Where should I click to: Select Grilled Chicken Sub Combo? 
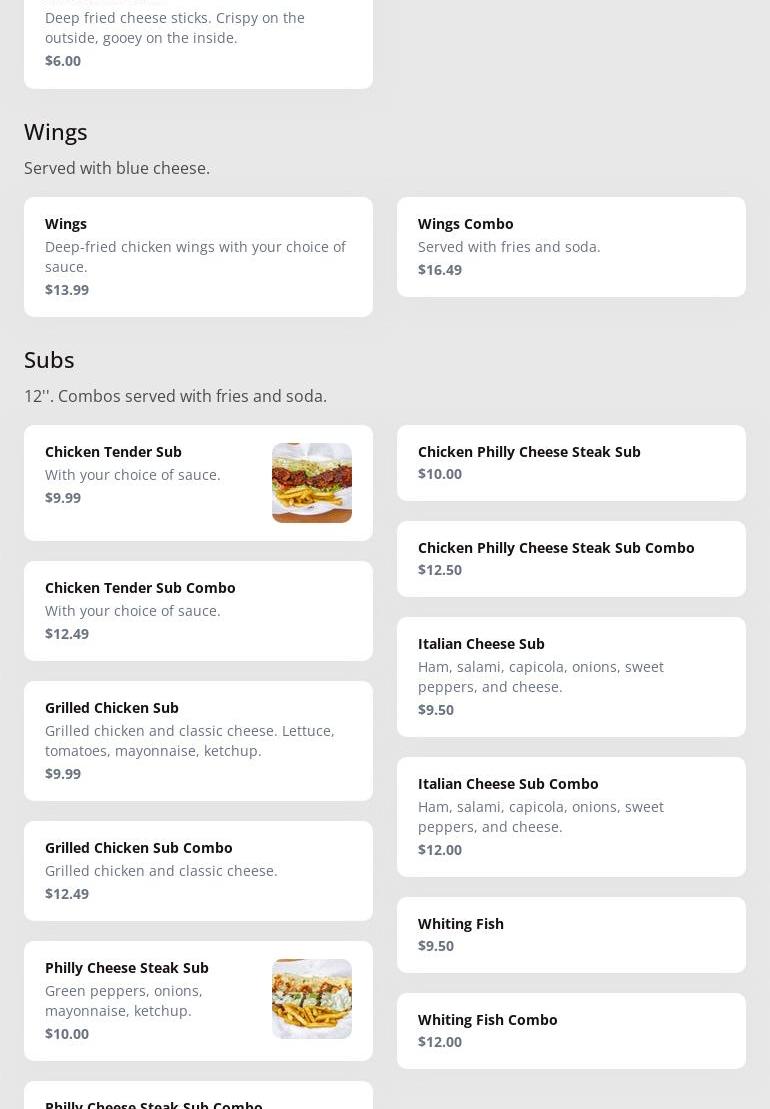pyautogui.click(x=198, y=871)
